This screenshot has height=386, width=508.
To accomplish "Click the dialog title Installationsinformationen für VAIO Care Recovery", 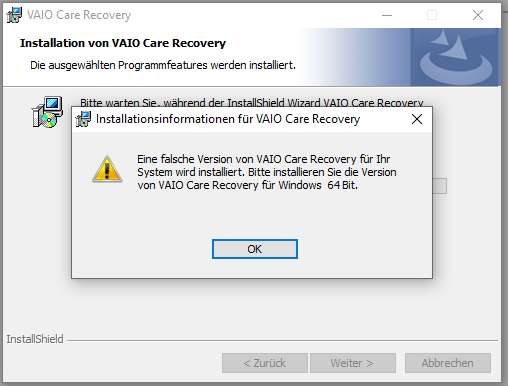I will pos(228,119).
